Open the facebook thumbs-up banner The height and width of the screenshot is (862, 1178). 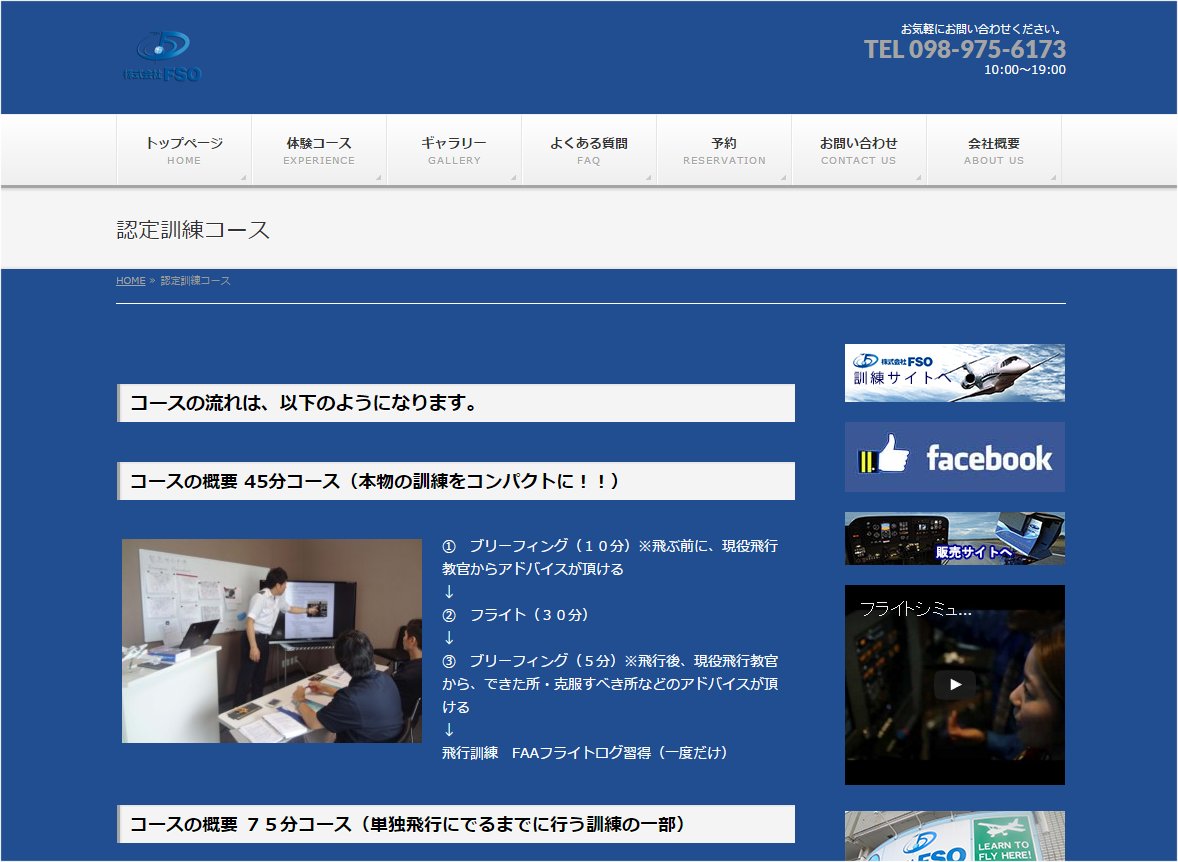954,457
